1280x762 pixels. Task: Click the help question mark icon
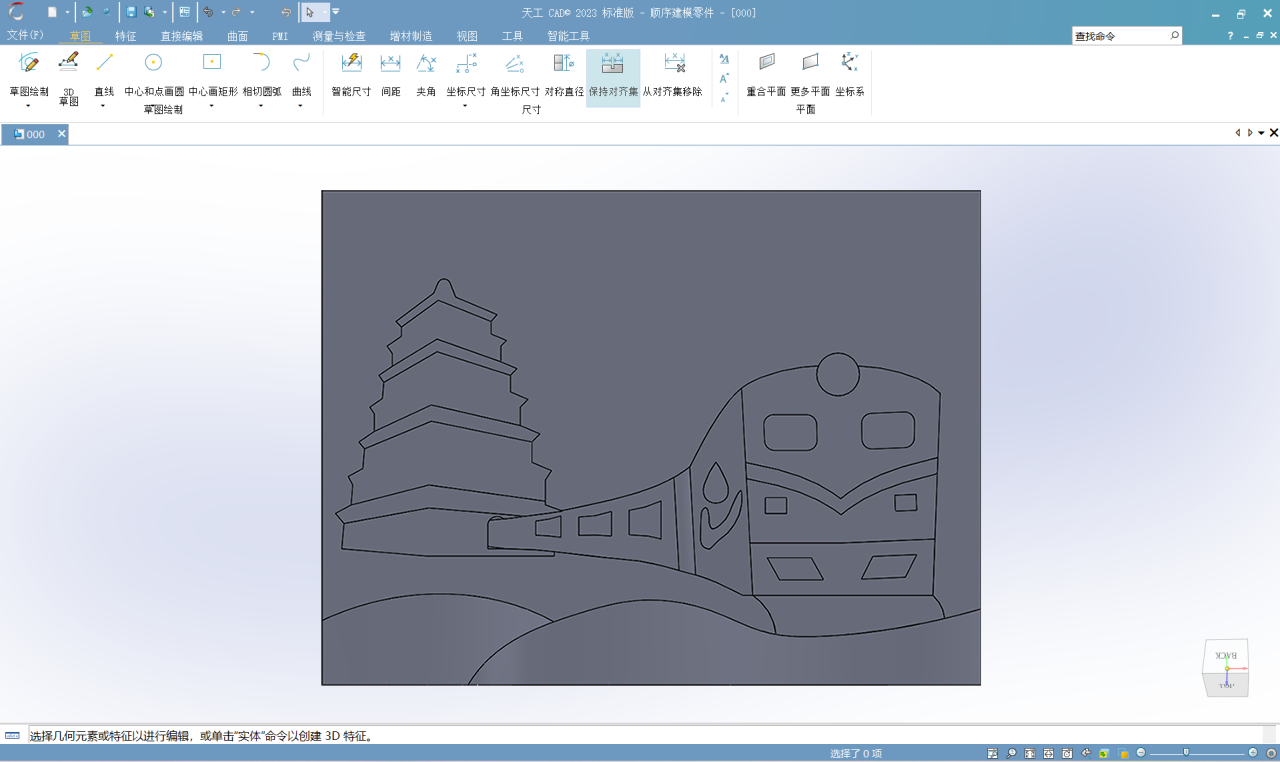tap(1230, 36)
